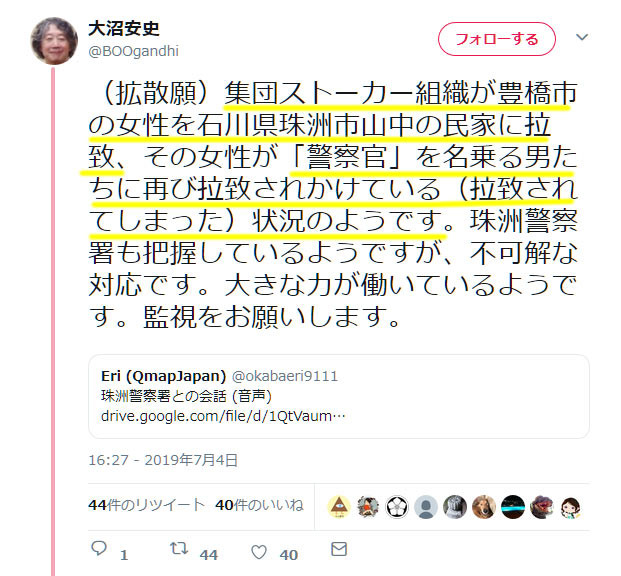Viewport: 621px width, 576px height.
Task: Click the brown dog avatar
Action: 484,507
